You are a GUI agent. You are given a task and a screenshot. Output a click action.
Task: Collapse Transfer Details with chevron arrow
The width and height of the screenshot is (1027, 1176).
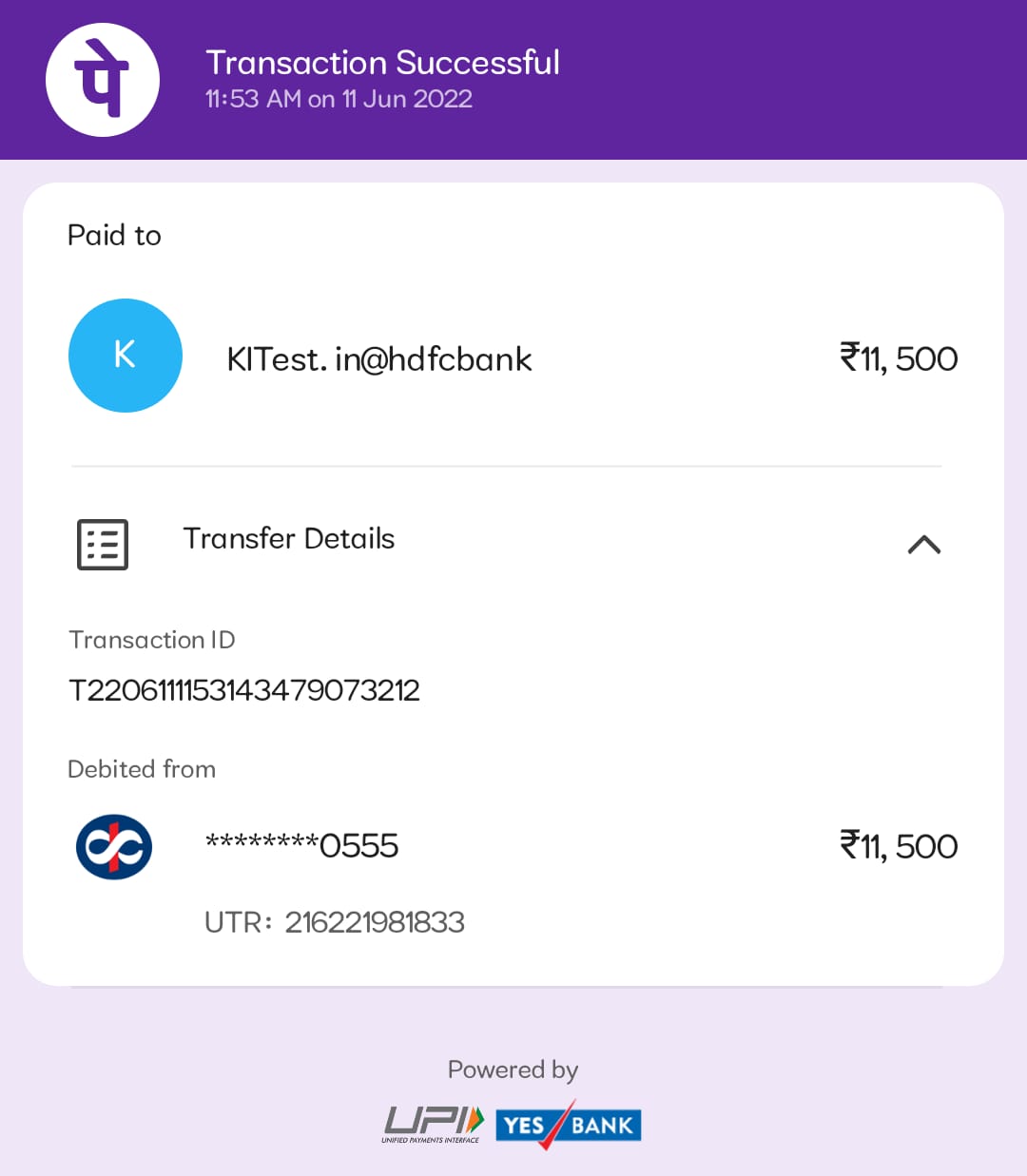pos(923,545)
